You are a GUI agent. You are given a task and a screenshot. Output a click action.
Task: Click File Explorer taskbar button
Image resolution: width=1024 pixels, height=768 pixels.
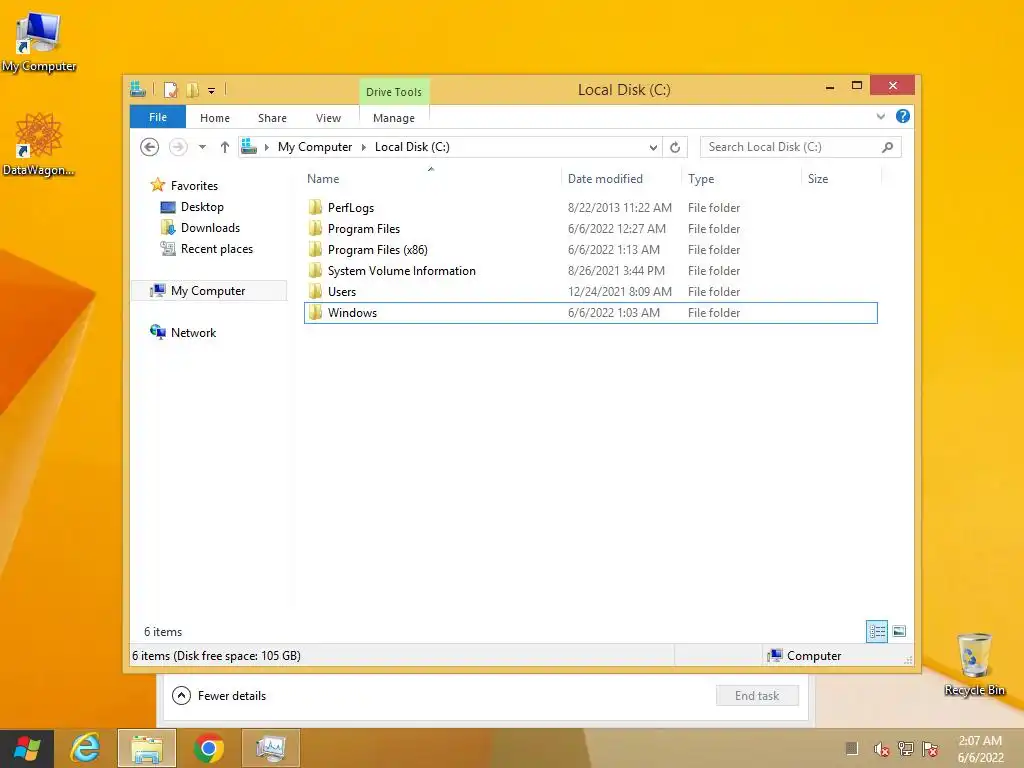click(x=147, y=748)
